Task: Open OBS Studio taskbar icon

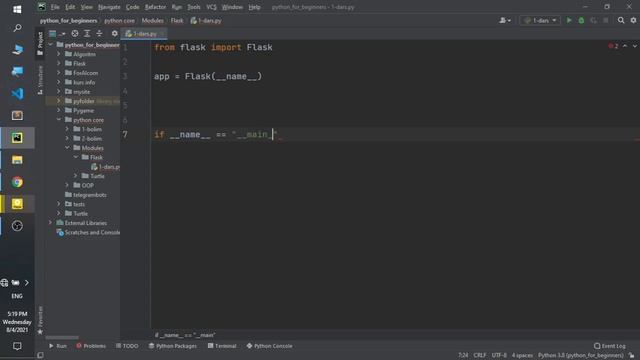Action: pos(17,226)
